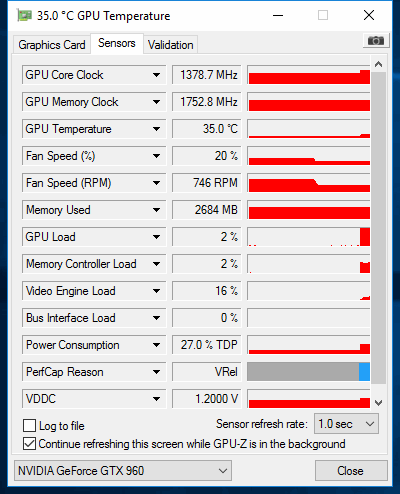Click the camera screenshot icon
This screenshot has height=494, width=400.
point(376,41)
